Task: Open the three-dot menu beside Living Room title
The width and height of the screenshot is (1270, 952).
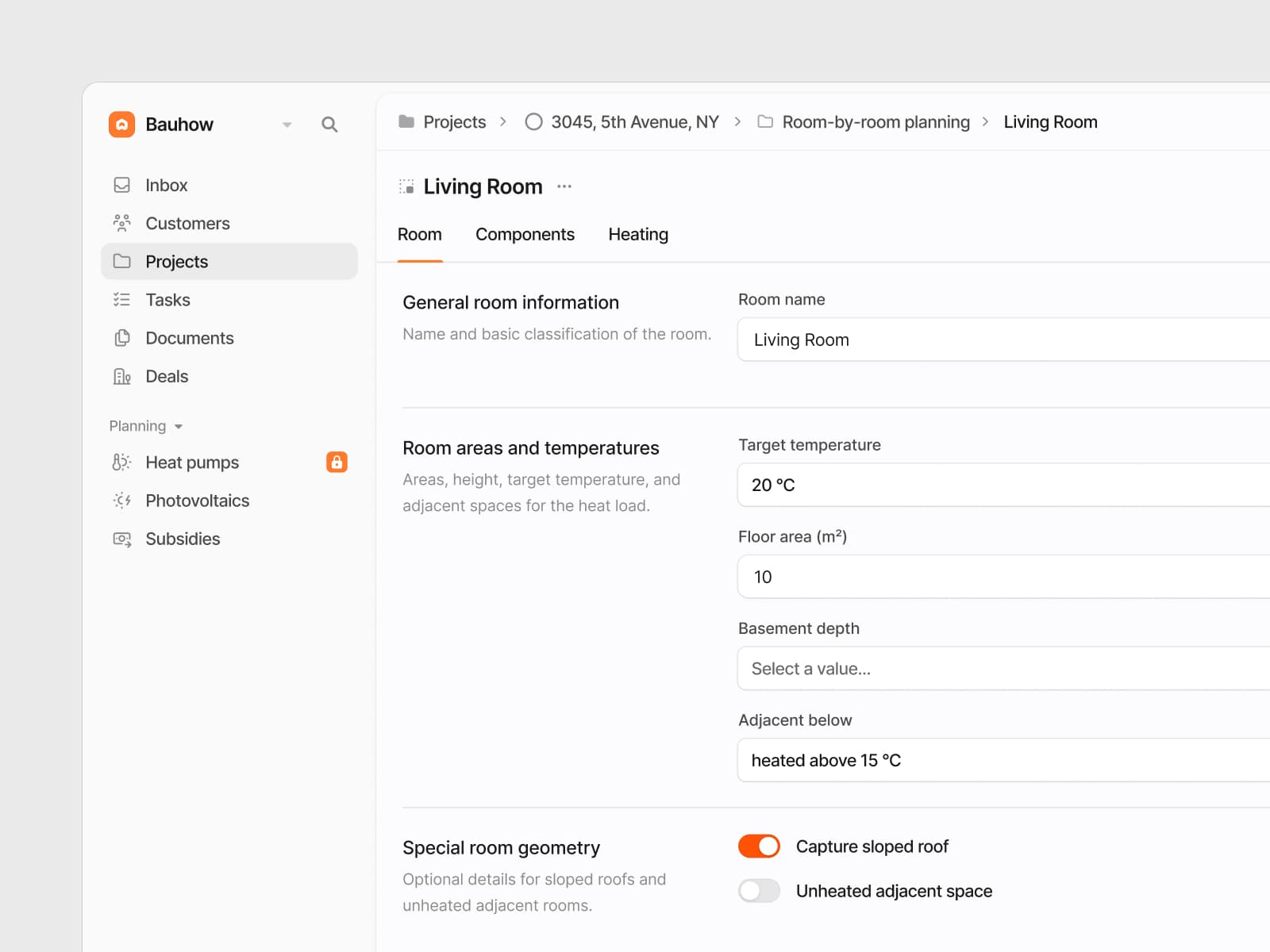Action: (564, 186)
